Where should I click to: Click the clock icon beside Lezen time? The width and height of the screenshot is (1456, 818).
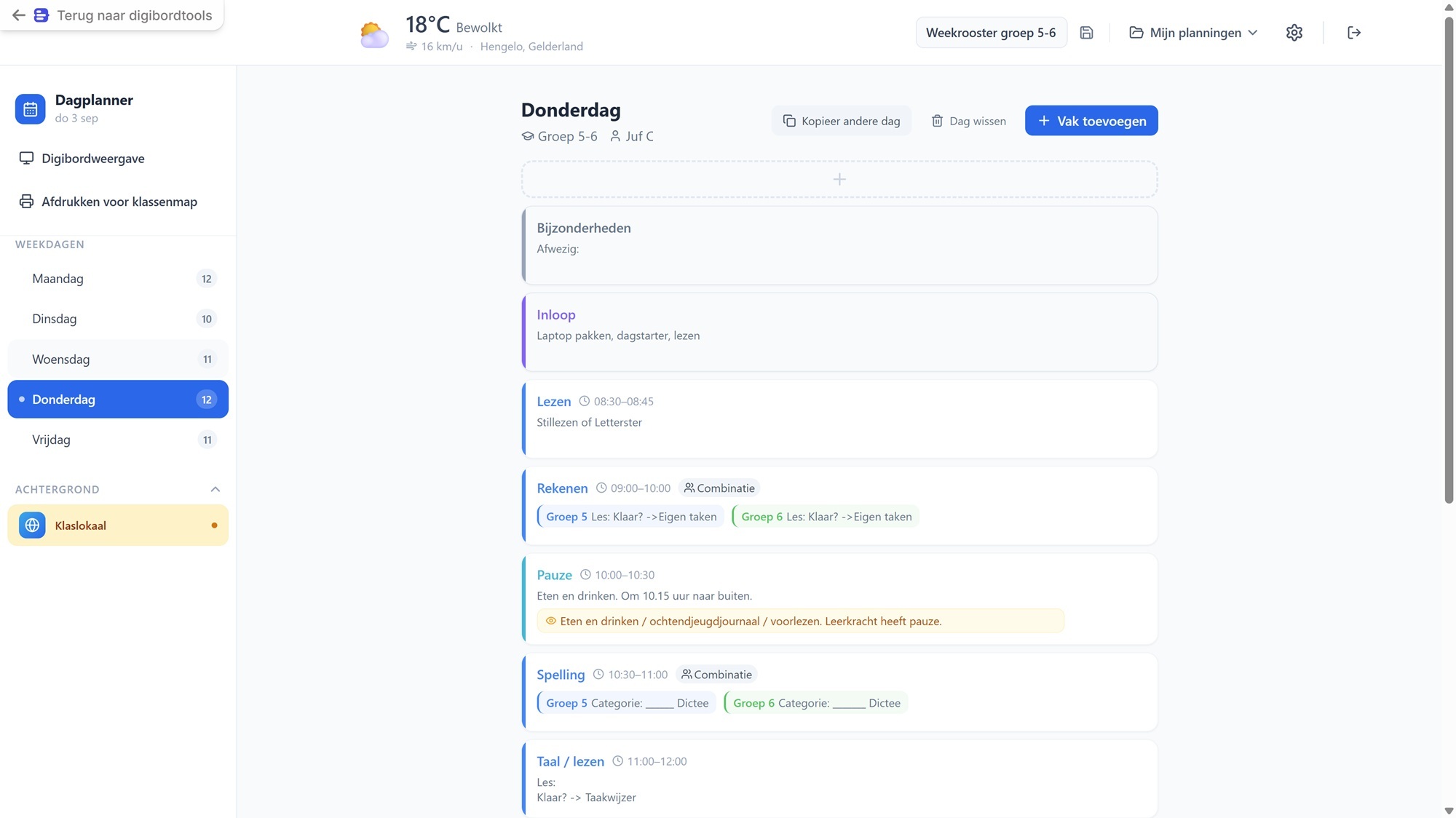pyautogui.click(x=584, y=401)
